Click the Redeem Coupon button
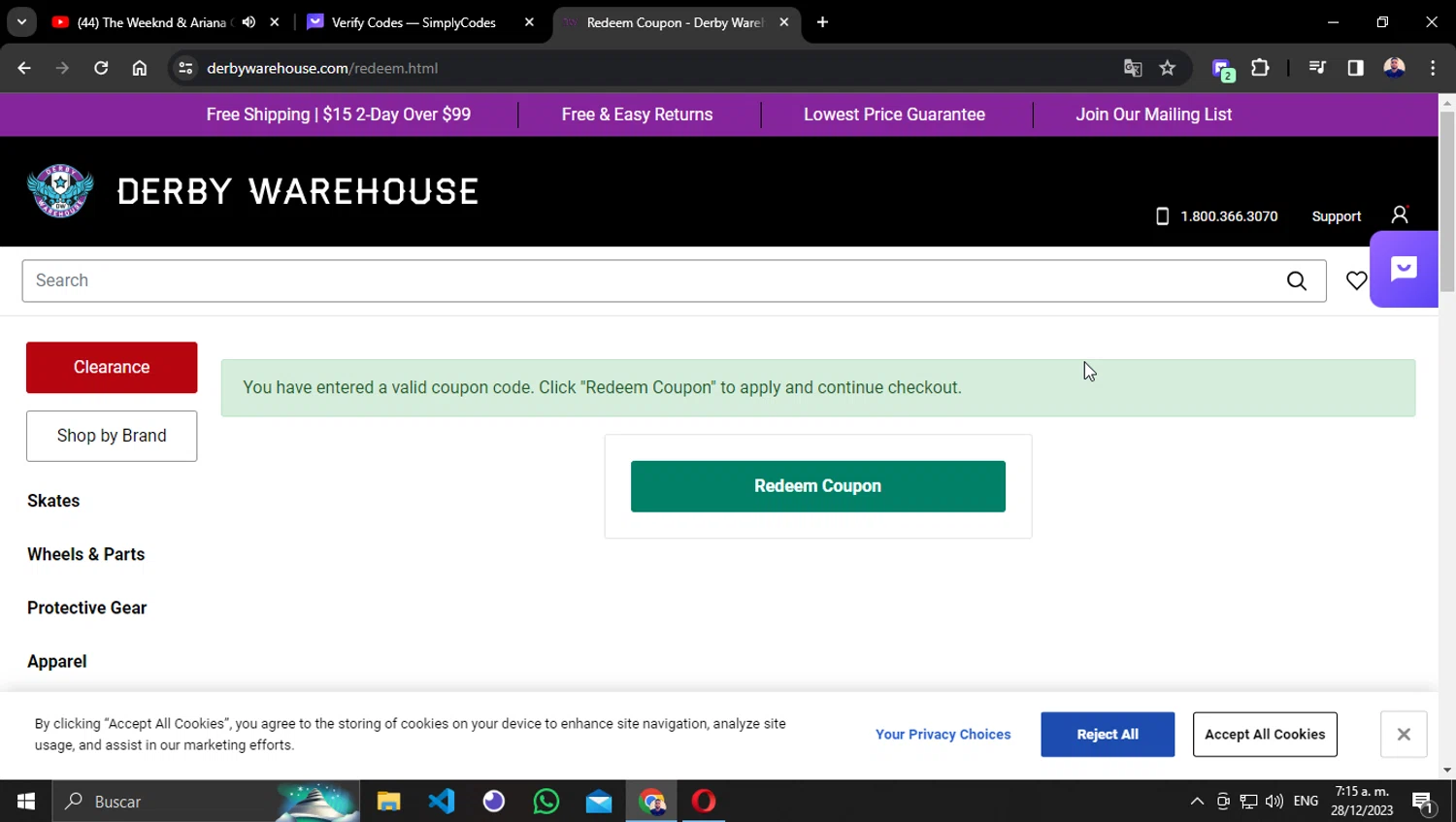The image size is (1456, 822). [x=818, y=486]
